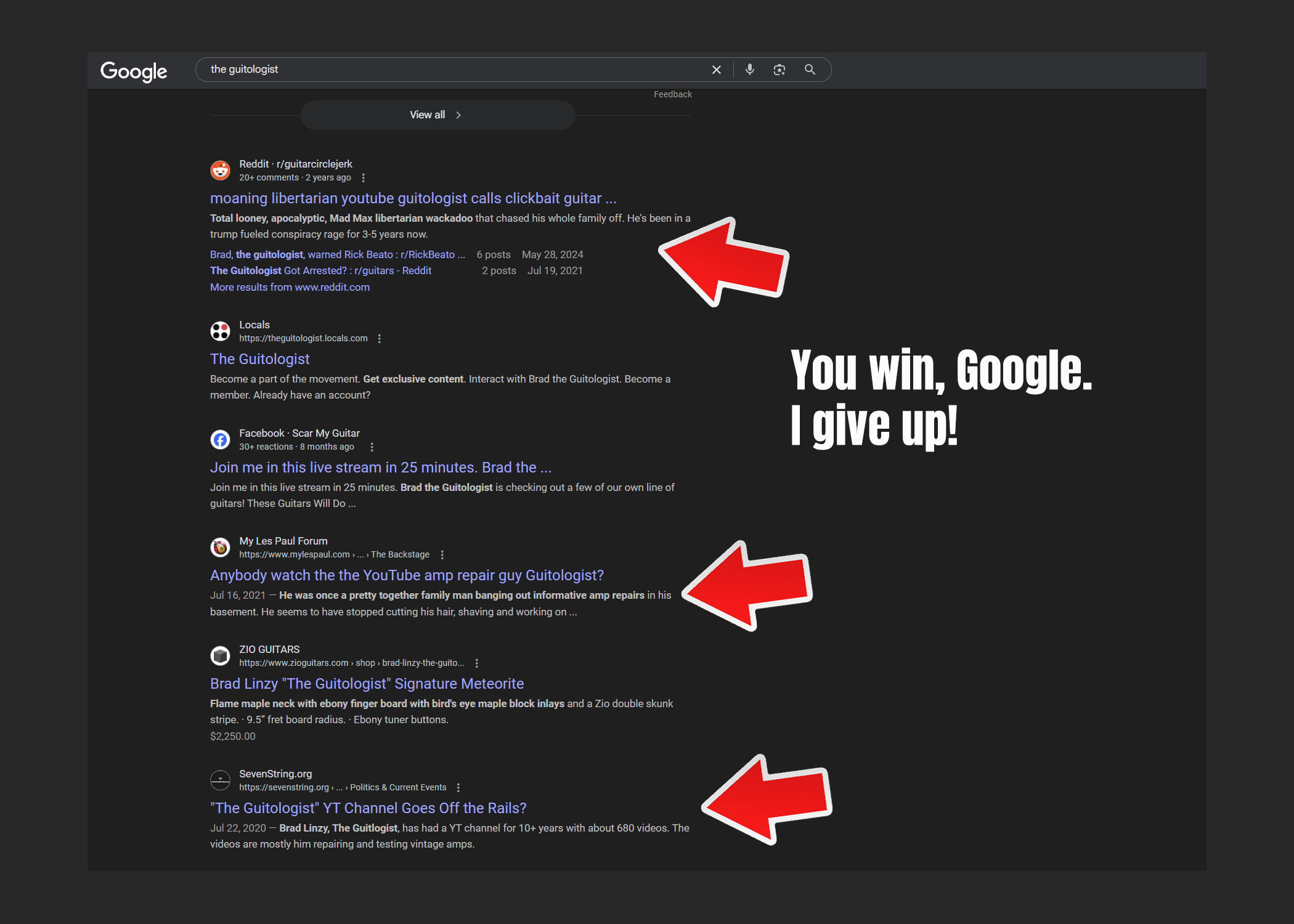Open 'moaning libertarian youtube guitologist' result
This screenshot has height=924, width=1294.
pos(413,198)
